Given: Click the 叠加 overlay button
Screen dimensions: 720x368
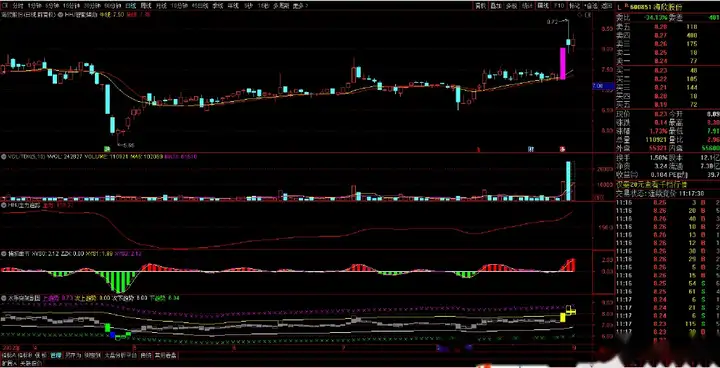Looking at the screenshot, I should 496,6.
